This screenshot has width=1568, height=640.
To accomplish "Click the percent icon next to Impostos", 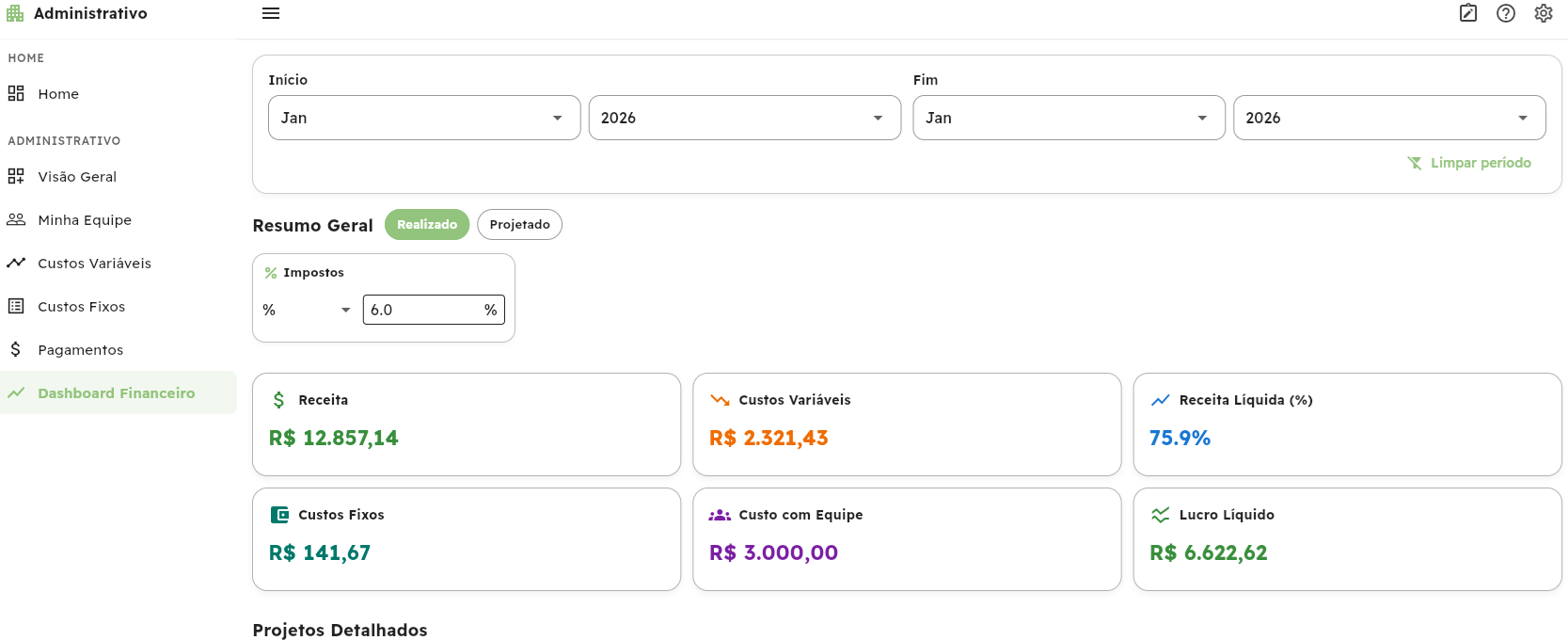I will tap(271, 273).
